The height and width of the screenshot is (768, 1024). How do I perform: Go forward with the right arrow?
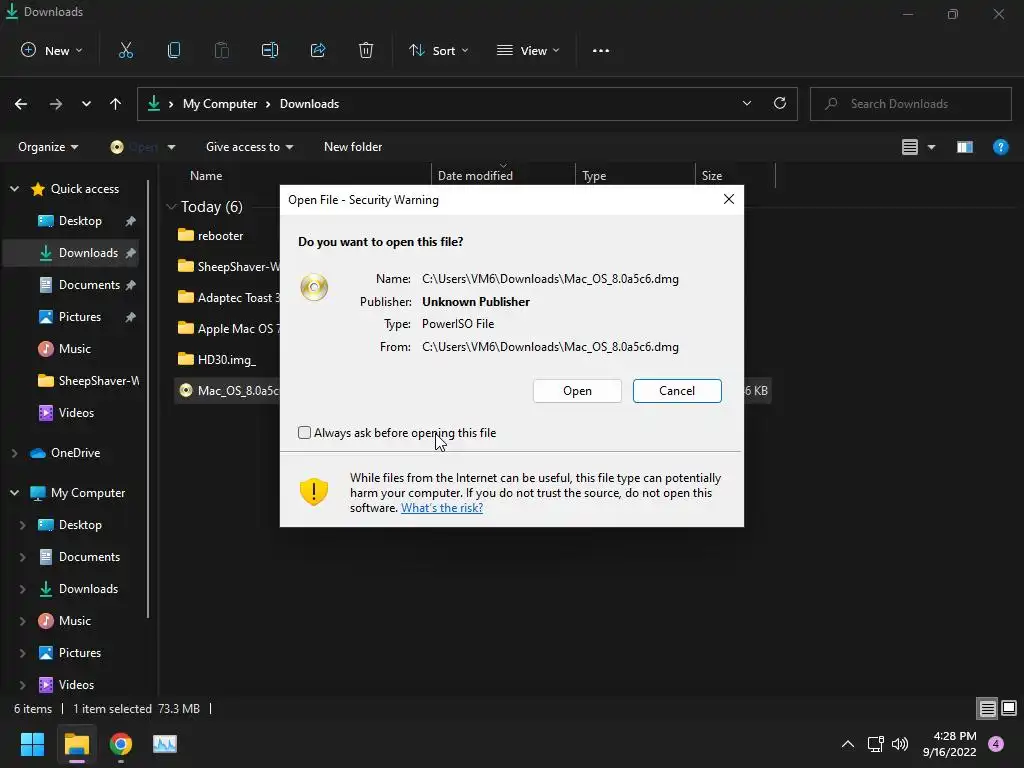56,104
